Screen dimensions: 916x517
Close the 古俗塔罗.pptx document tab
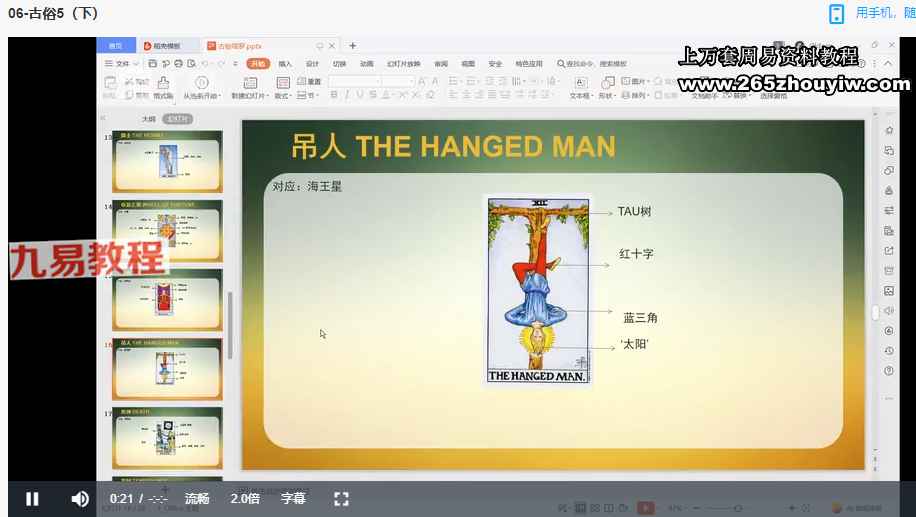(x=332, y=46)
